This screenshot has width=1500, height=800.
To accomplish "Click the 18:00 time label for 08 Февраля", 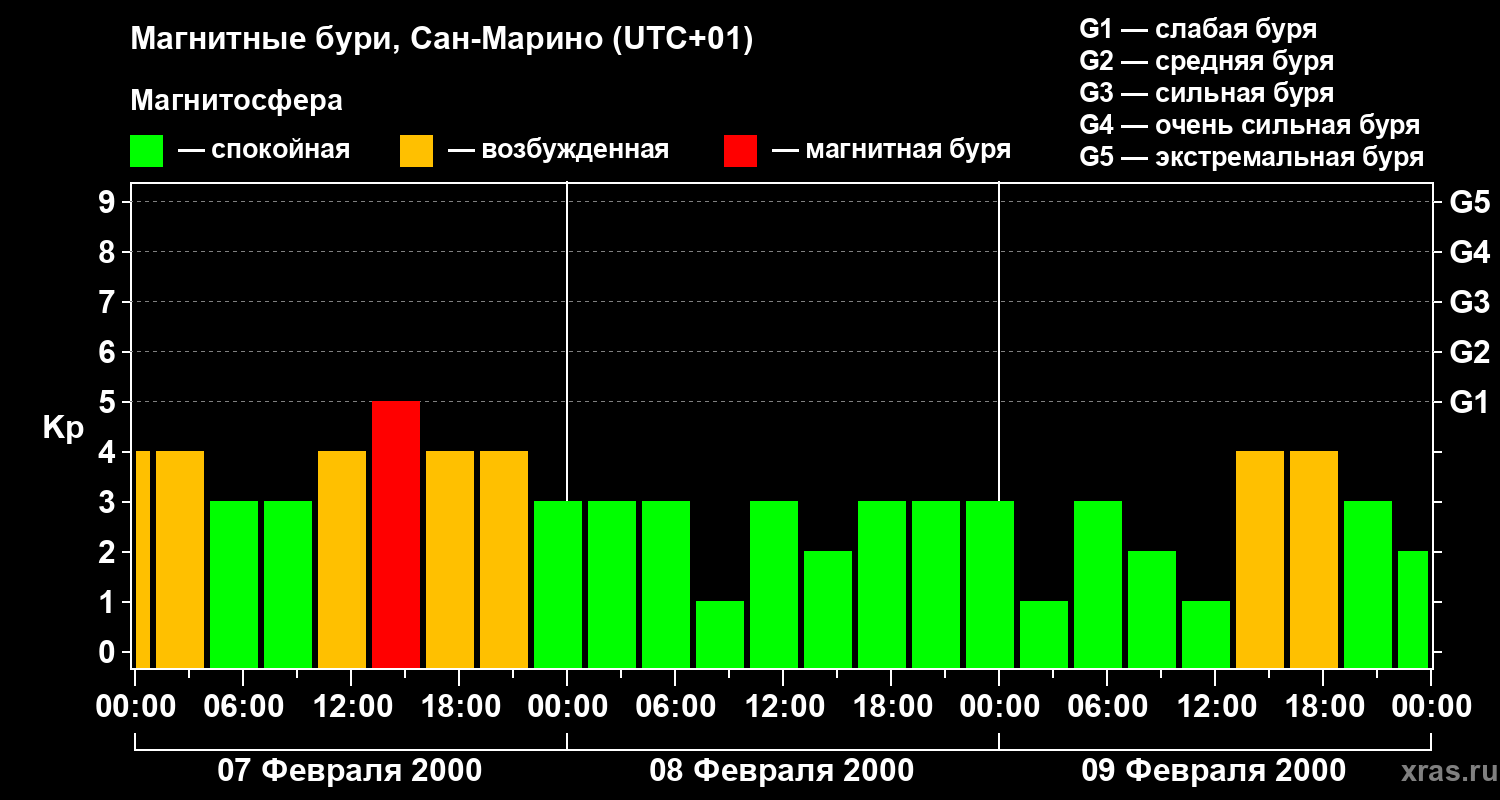I will [x=891, y=707].
